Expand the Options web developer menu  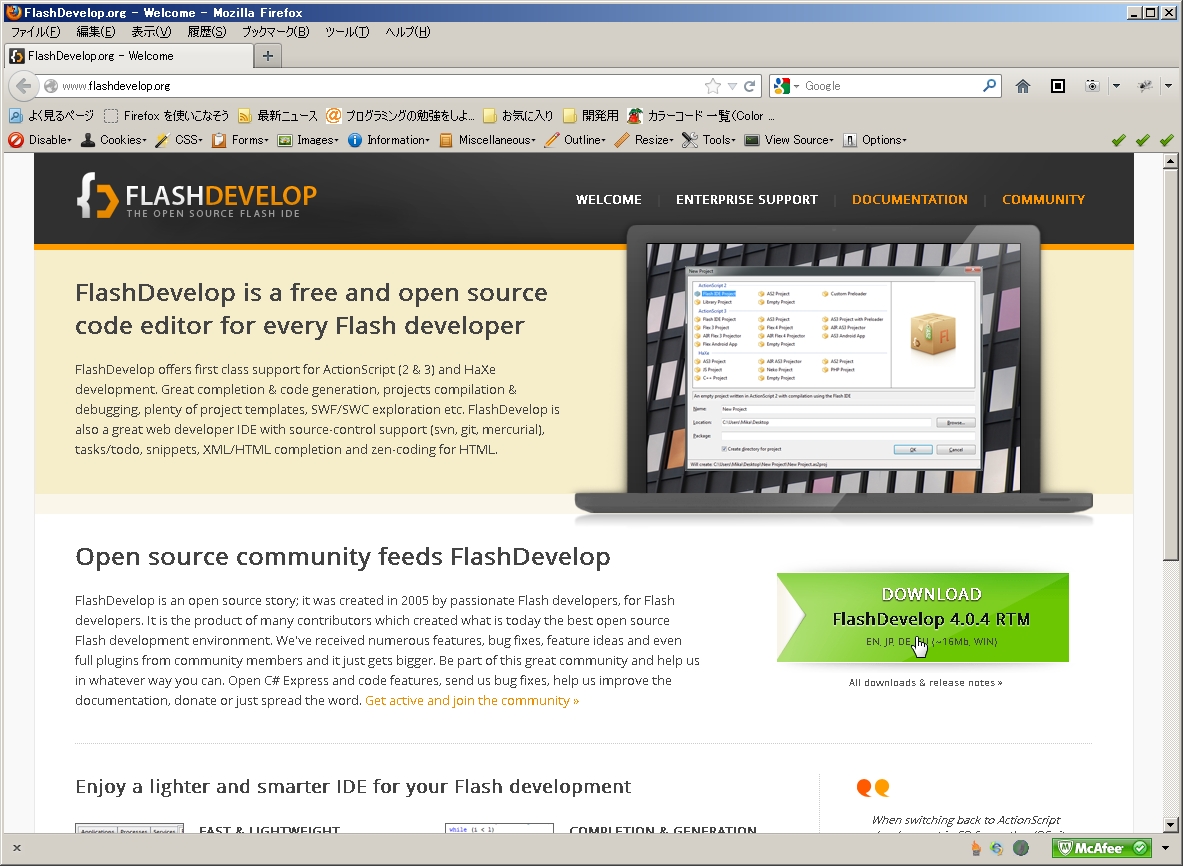(874, 140)
